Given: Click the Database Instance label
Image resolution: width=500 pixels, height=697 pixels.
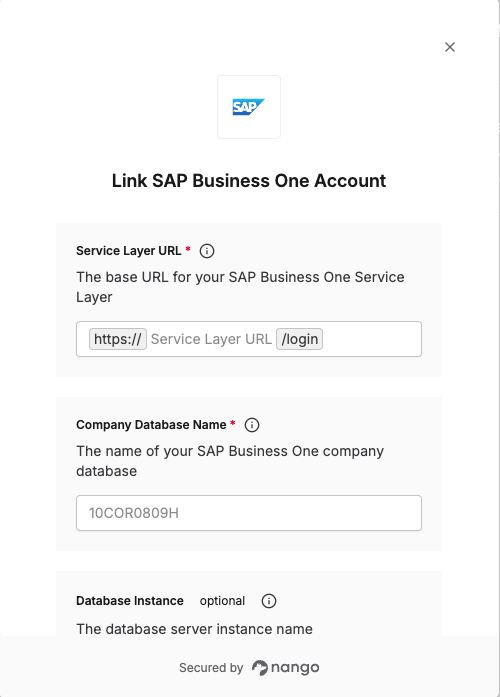Looking at the screenshot, I should (x=130, y=601).
